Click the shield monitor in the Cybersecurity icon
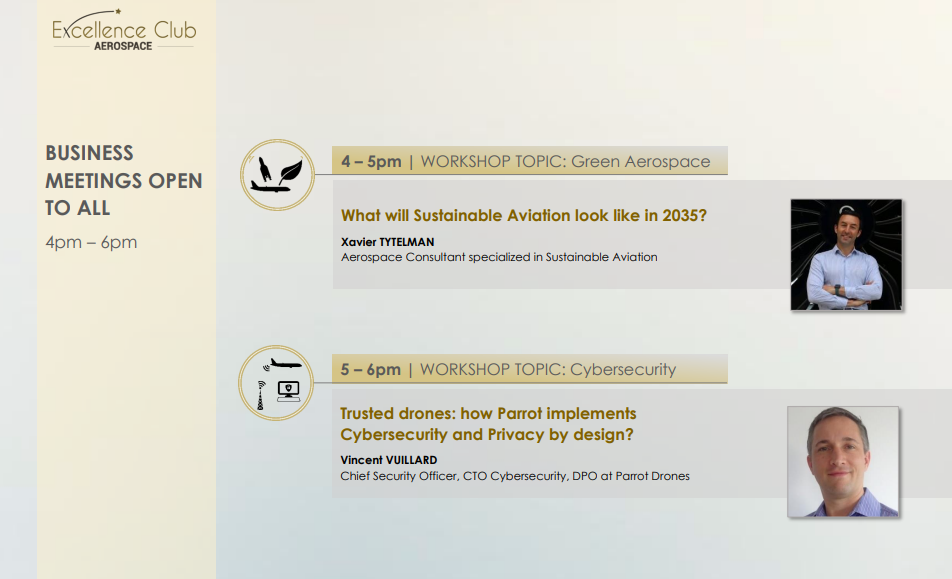Screen dimensions: 952x579 point(289,391)
